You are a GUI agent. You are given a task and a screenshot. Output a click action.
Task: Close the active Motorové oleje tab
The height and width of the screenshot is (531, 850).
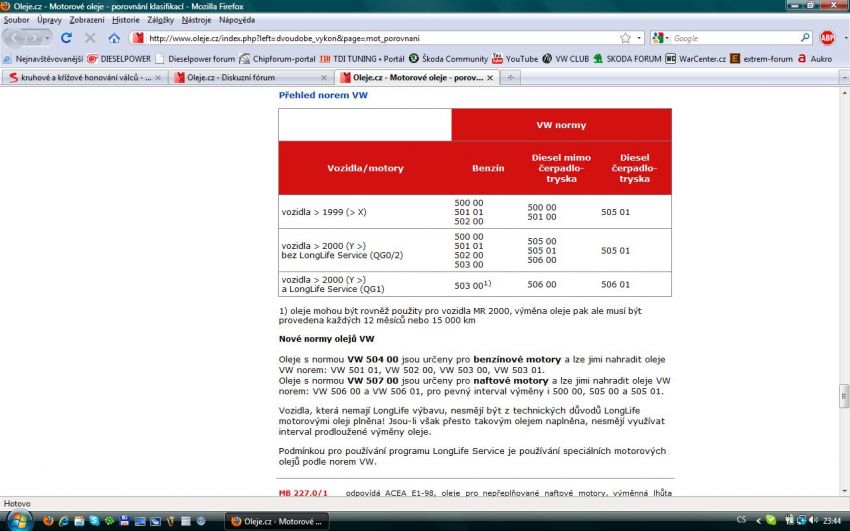click(490, 77)
